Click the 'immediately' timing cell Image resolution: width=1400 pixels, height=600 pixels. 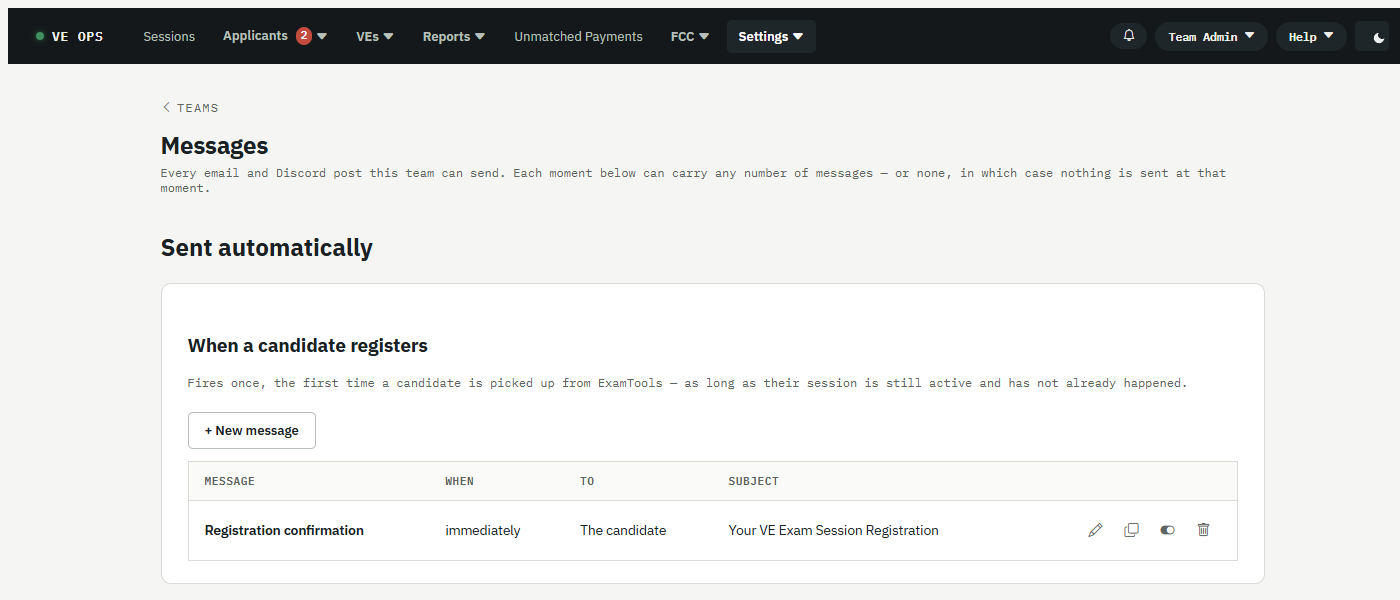tap(483, 530)
